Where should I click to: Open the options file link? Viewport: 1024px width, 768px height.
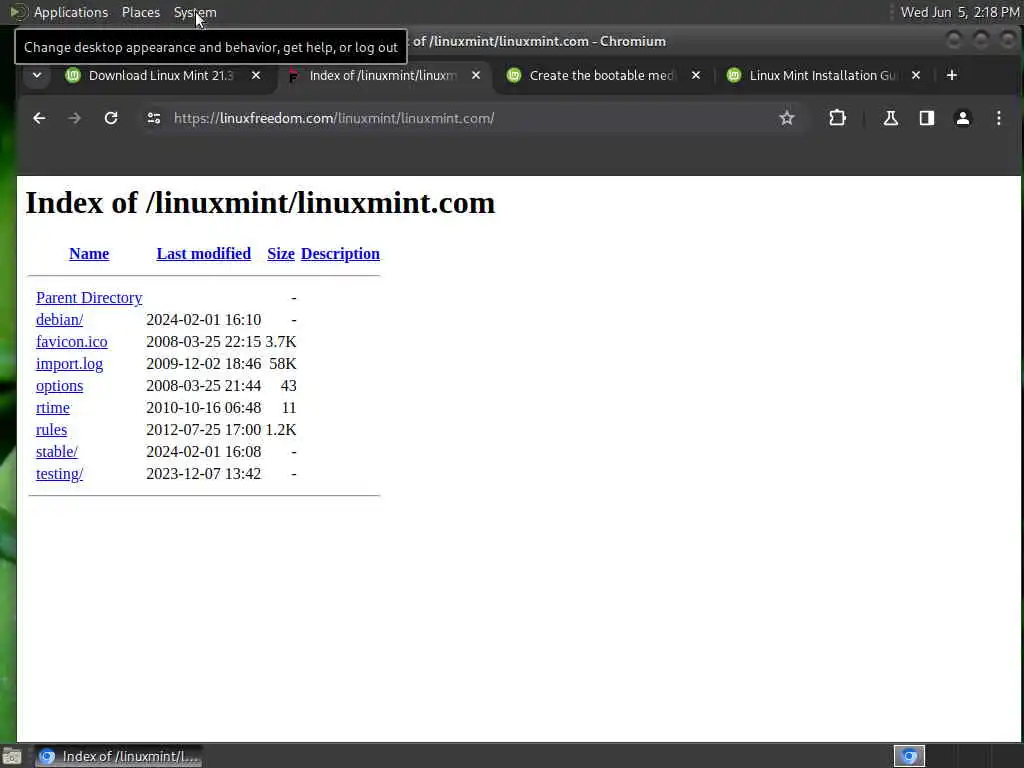59,386
